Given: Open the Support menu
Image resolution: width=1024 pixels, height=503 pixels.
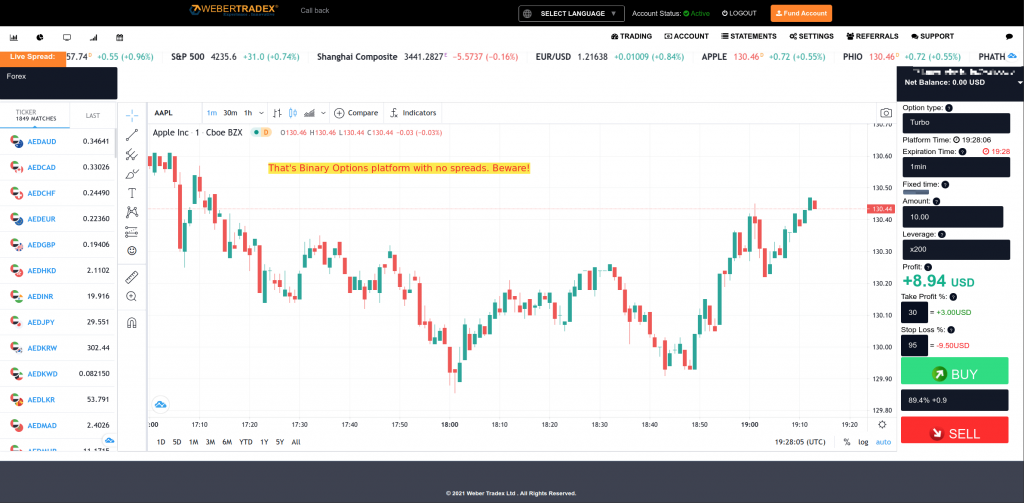Looking at the screenshot, I should [x=933, y=37].
